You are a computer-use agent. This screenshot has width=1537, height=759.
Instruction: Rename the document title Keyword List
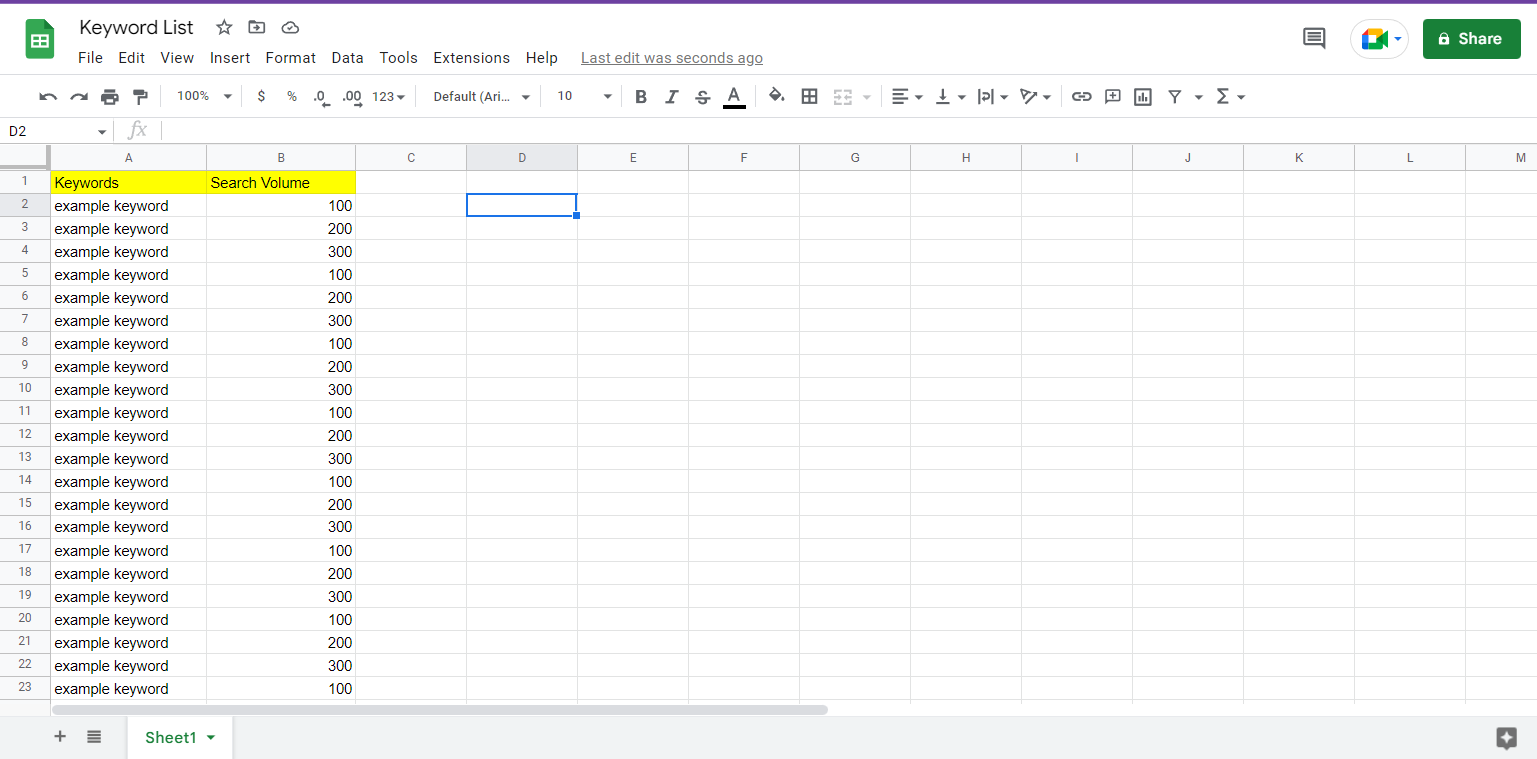[x=137, y=27]
